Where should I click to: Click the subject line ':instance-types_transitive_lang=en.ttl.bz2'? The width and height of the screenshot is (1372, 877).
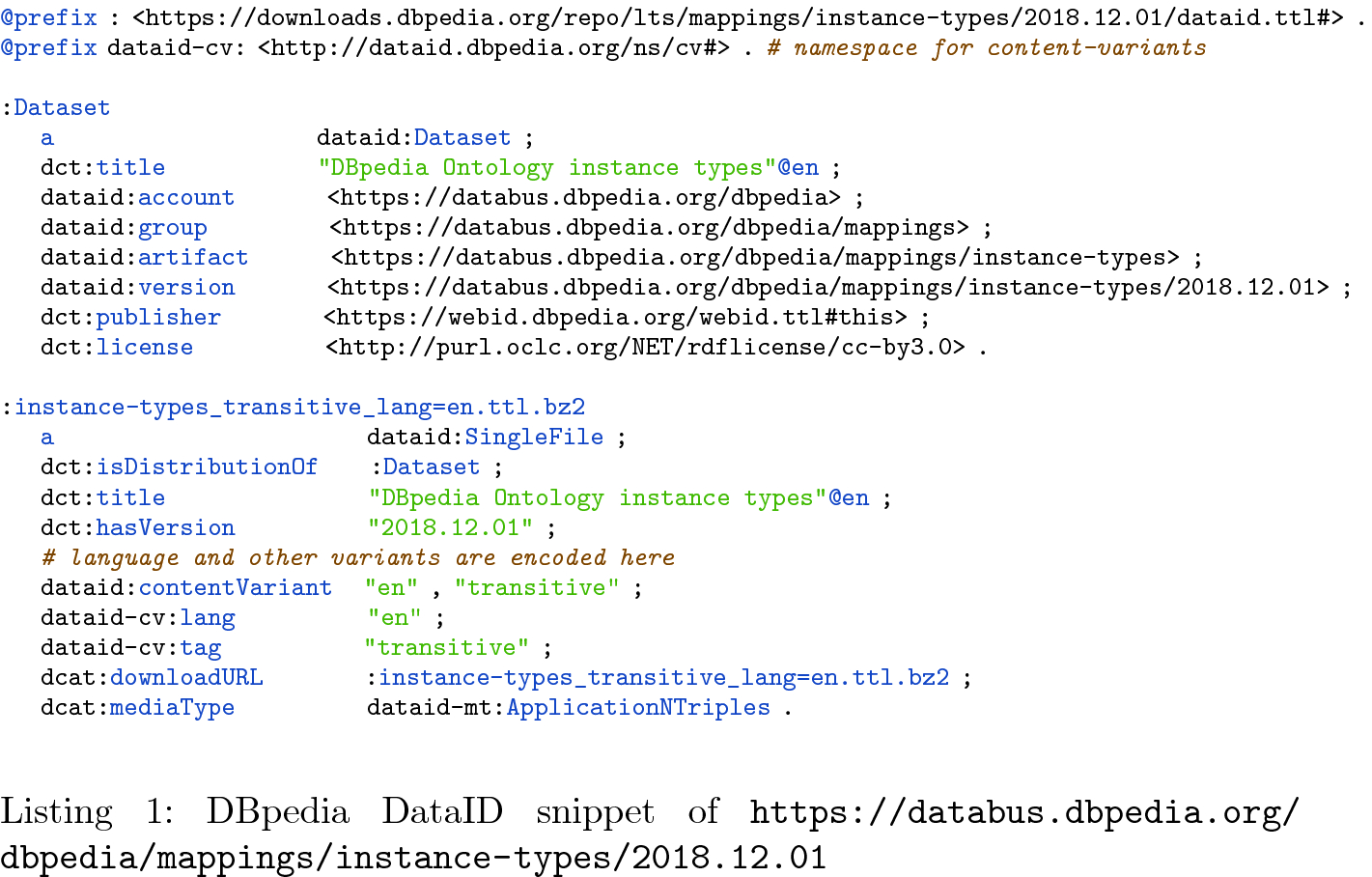[x=294, y=407]
